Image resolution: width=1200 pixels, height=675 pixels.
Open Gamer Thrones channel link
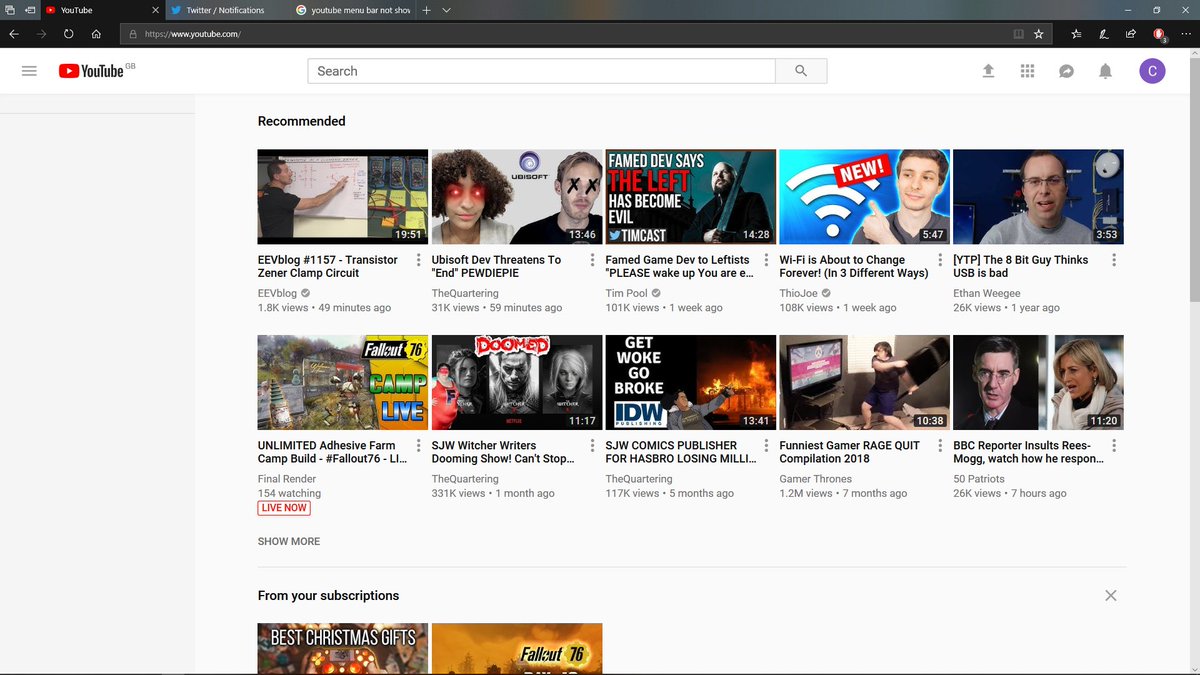[816, 479]
